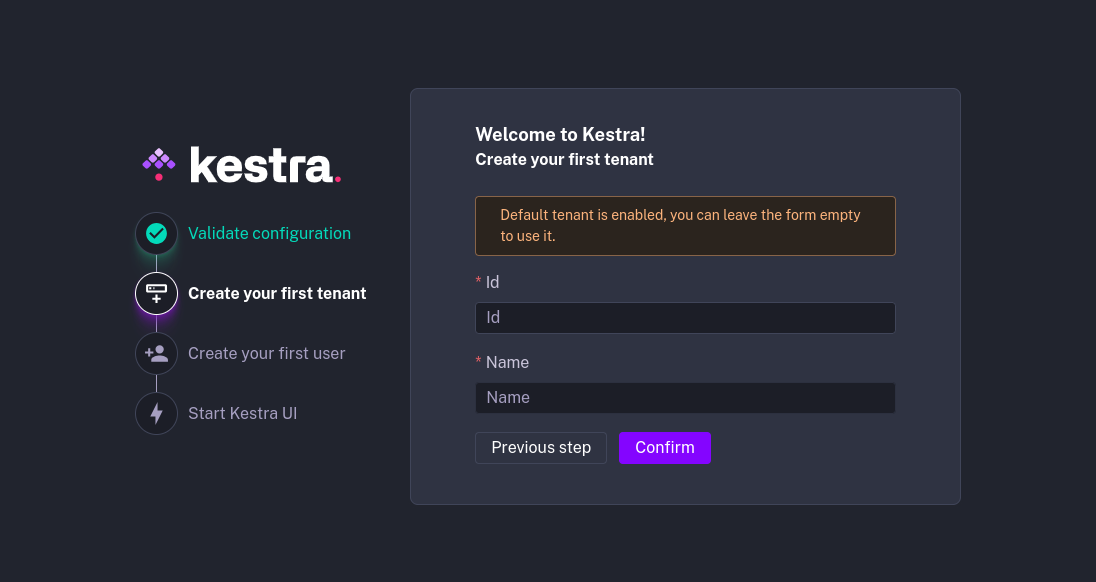Click inside the Id input field
The height and width of the screenshot is (582, 1096).
685,317
